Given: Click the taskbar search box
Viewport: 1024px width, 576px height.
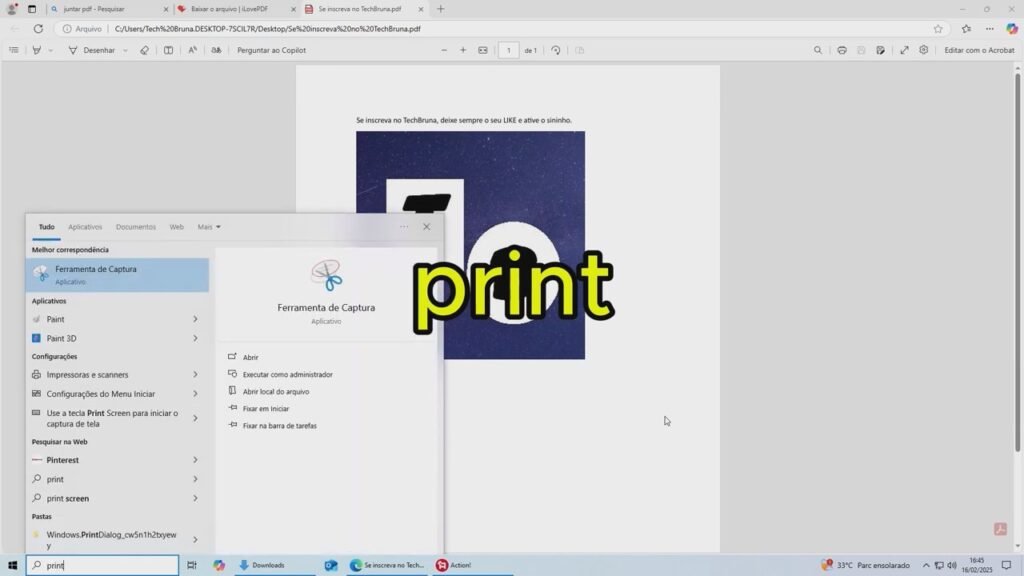Looking at the screenshot, I should click(x=103, y=566).
